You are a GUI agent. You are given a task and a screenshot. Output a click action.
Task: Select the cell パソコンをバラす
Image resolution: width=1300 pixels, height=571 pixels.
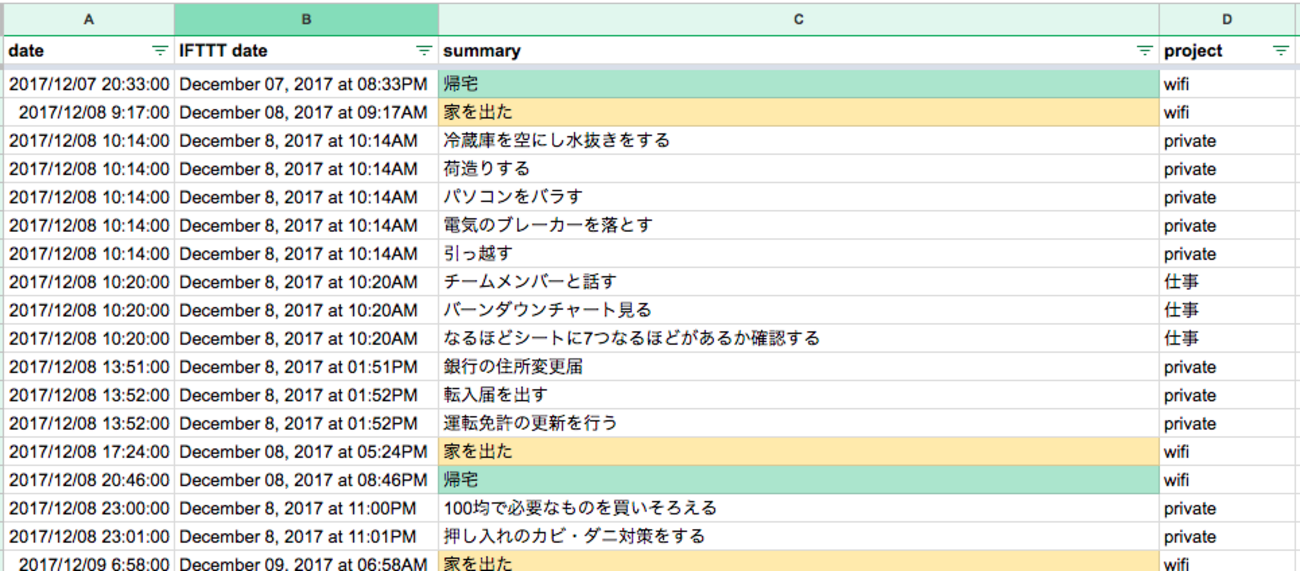coord(799,197)
